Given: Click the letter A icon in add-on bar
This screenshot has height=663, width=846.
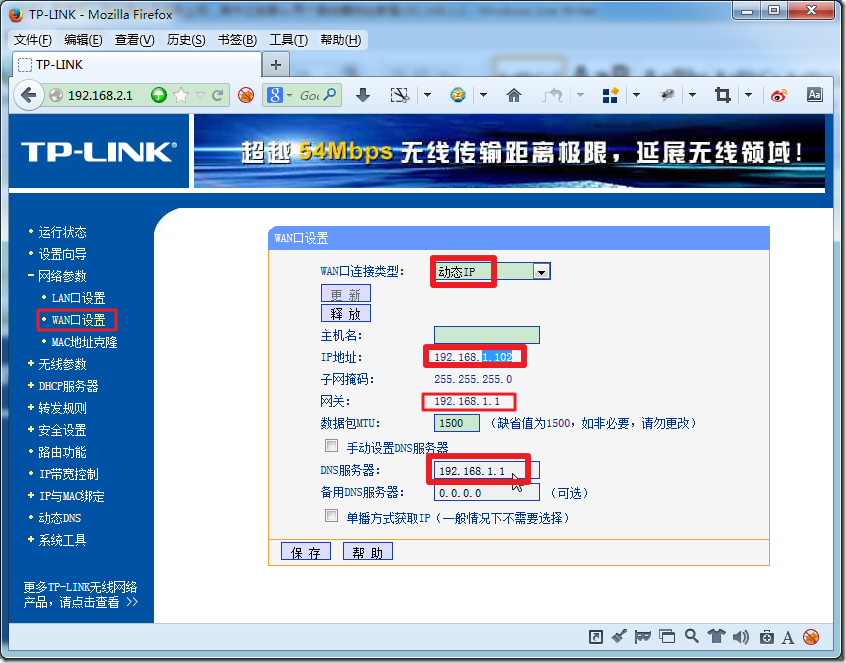Looking at the screenshot, I should (x=788, y=638).
